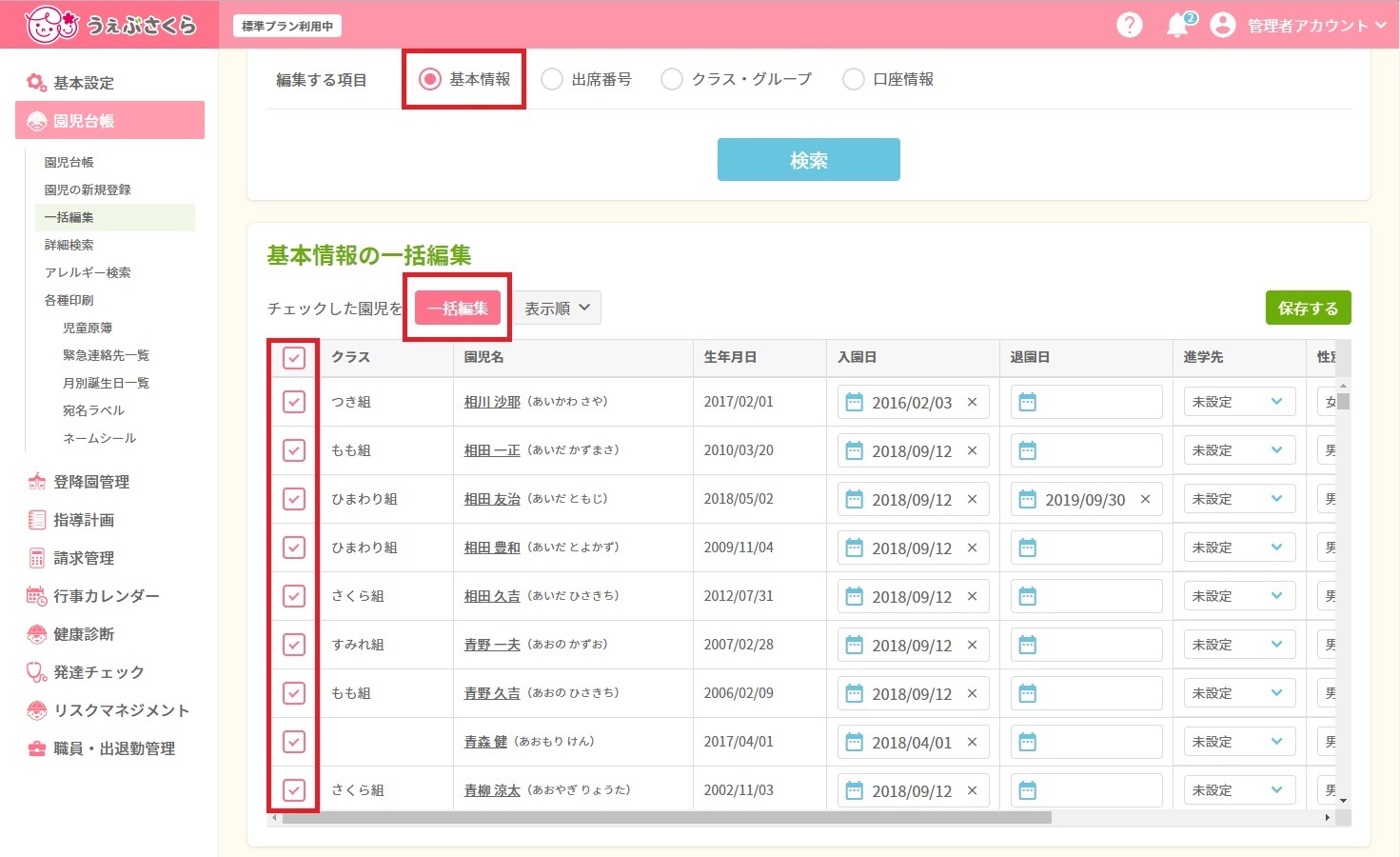Click the calculator icon beside 請求管理

[x=36, y=558]
